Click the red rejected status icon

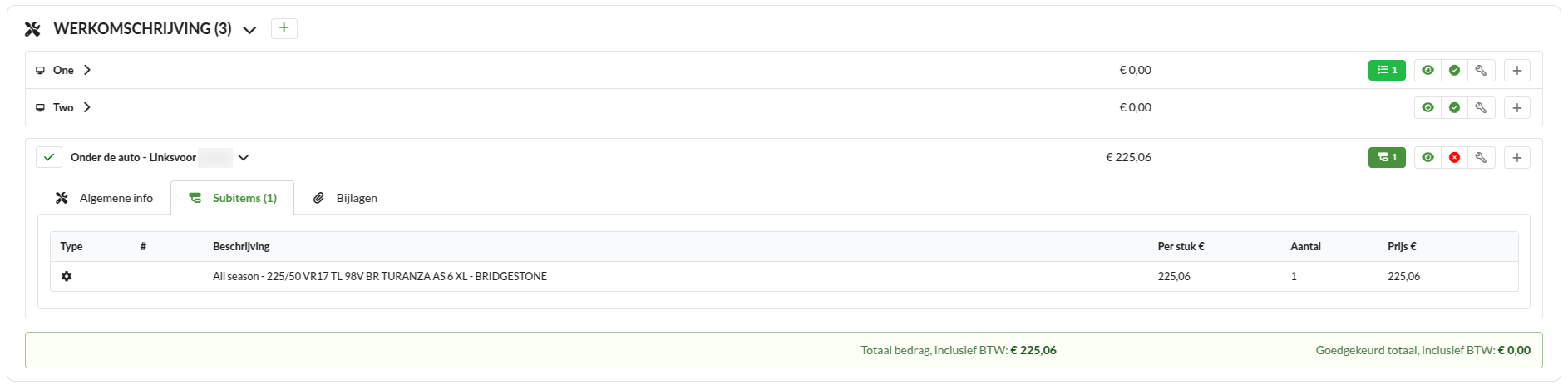(x=1454, y=158)
